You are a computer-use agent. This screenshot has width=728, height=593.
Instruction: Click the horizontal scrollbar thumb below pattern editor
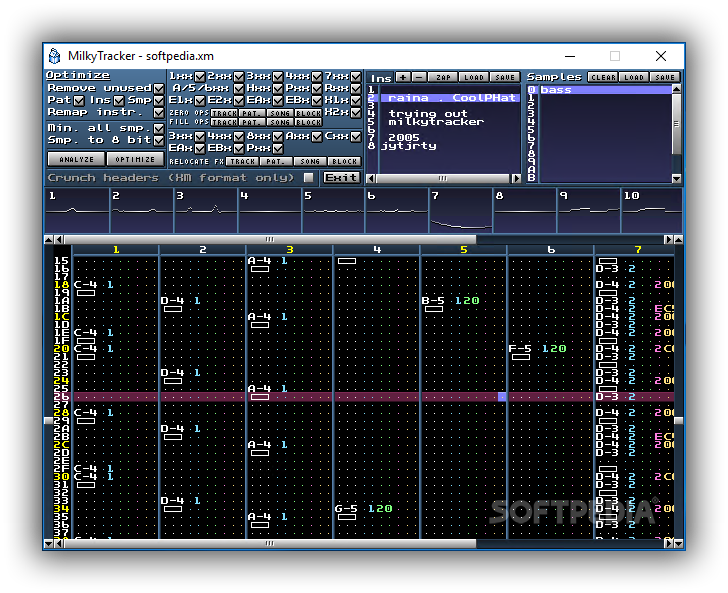click(270, 543)
